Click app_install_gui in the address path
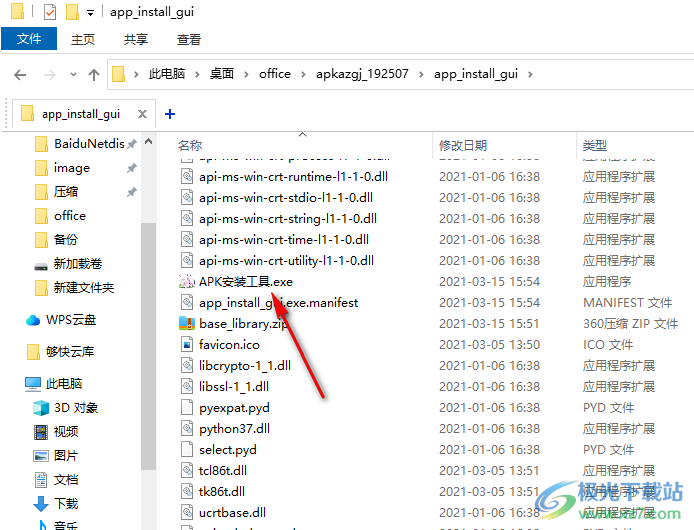This screenshot has width=694, height=530. click(476, 74)
